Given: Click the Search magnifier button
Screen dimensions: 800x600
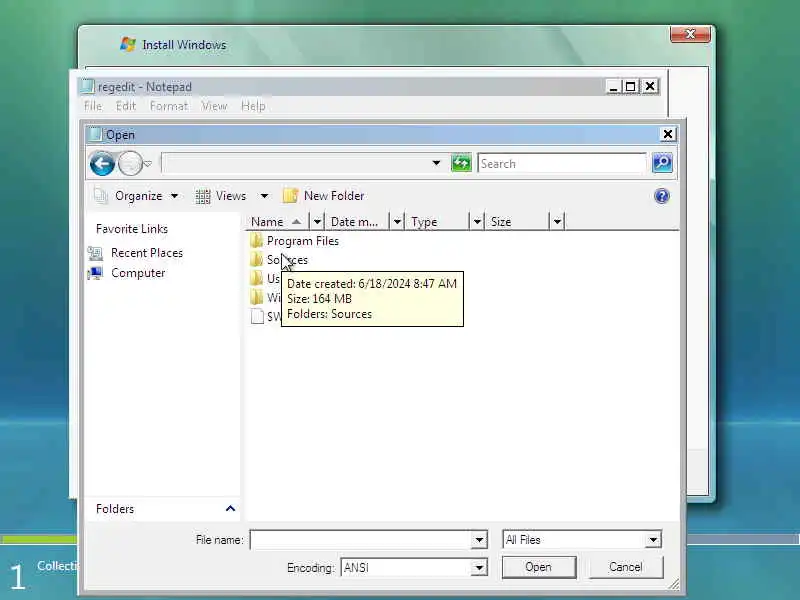Looking at the screenshot, I should [x=662, y=163].
